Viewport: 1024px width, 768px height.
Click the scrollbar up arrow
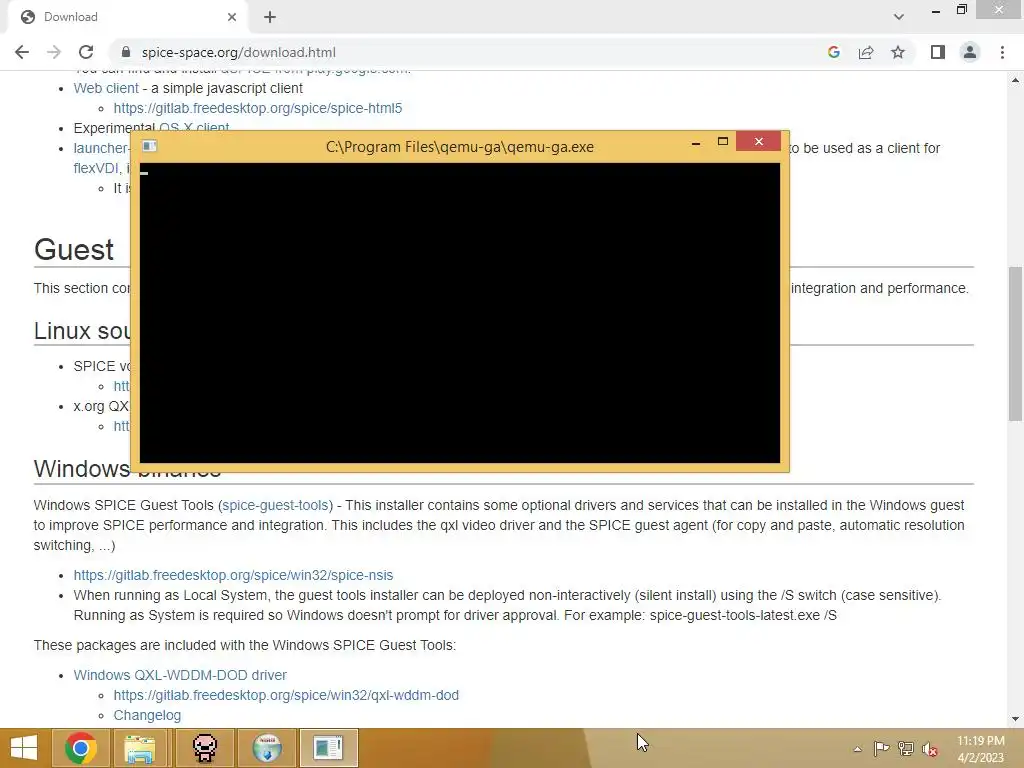click(x=1015, y=80)
